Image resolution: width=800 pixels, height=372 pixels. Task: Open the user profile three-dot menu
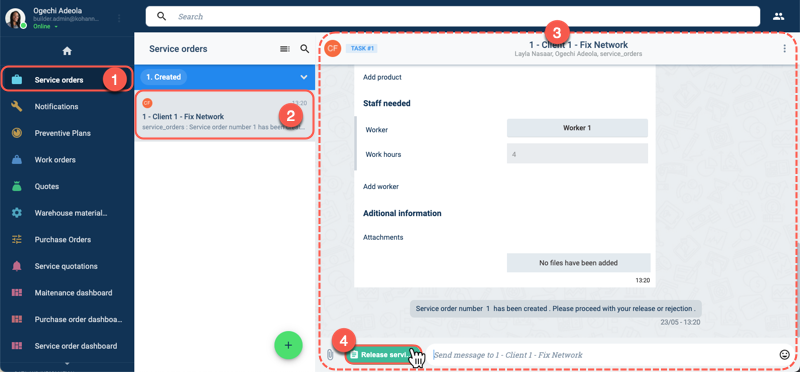119,18
